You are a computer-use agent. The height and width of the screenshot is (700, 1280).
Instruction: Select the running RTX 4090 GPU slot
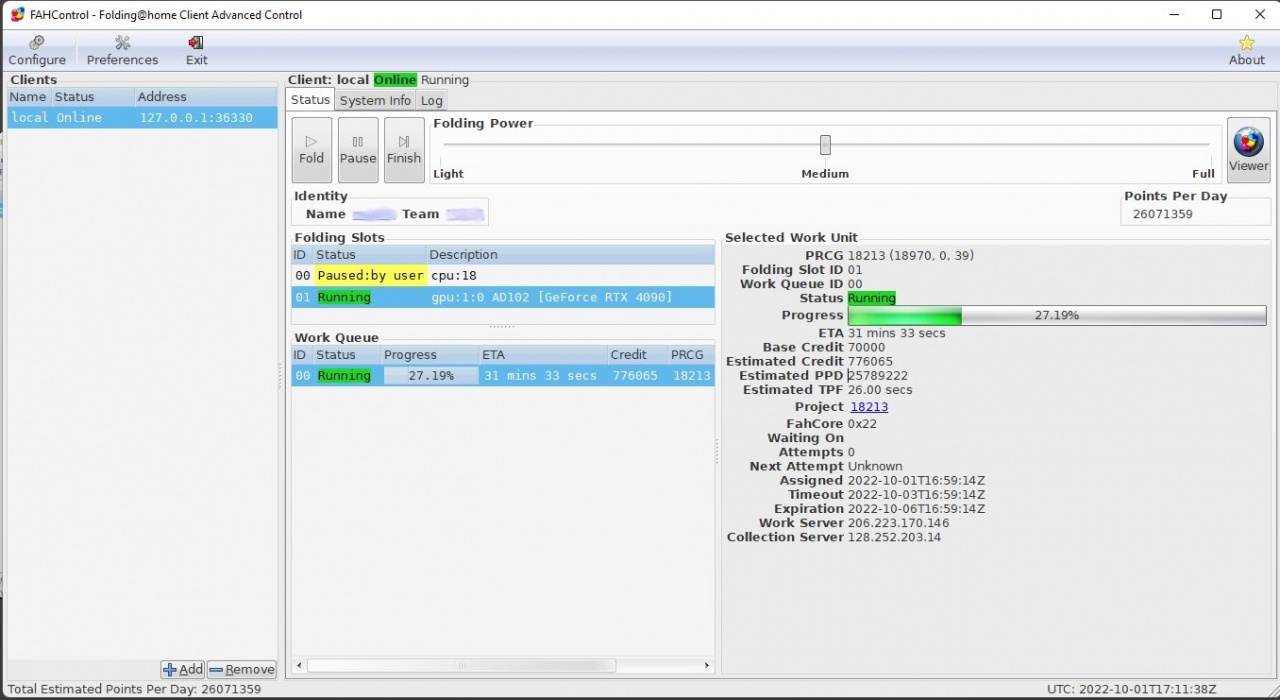click(x=503, y=297)
